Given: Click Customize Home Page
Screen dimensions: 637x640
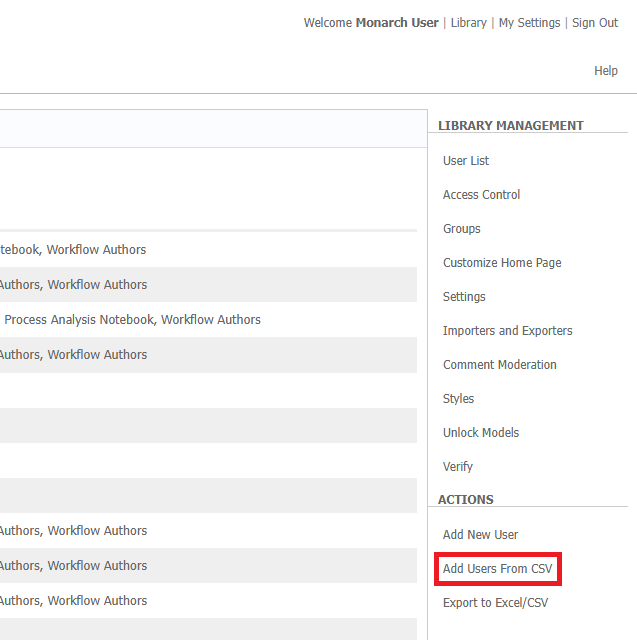Looking at the screenshot, I should coord(502,263).
